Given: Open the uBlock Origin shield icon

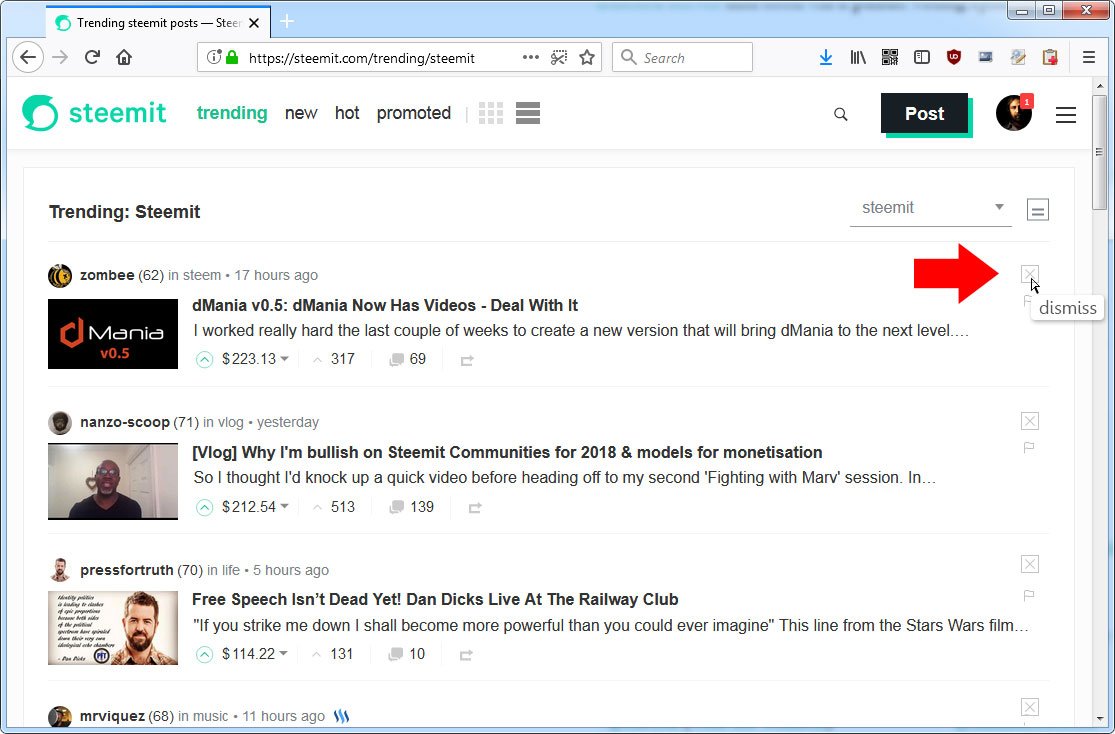Looking at the screenshot, I should pyautogui.click(x=954, y=57).
